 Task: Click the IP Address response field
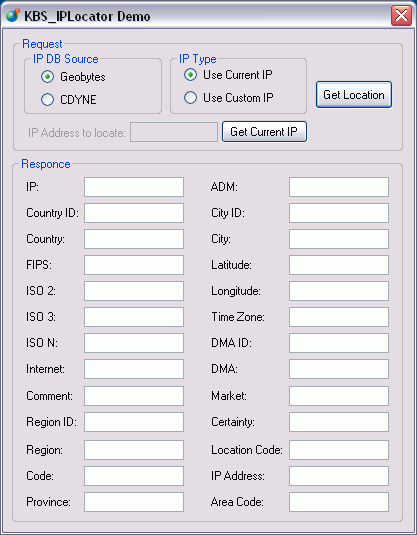[x=339, y=476]
